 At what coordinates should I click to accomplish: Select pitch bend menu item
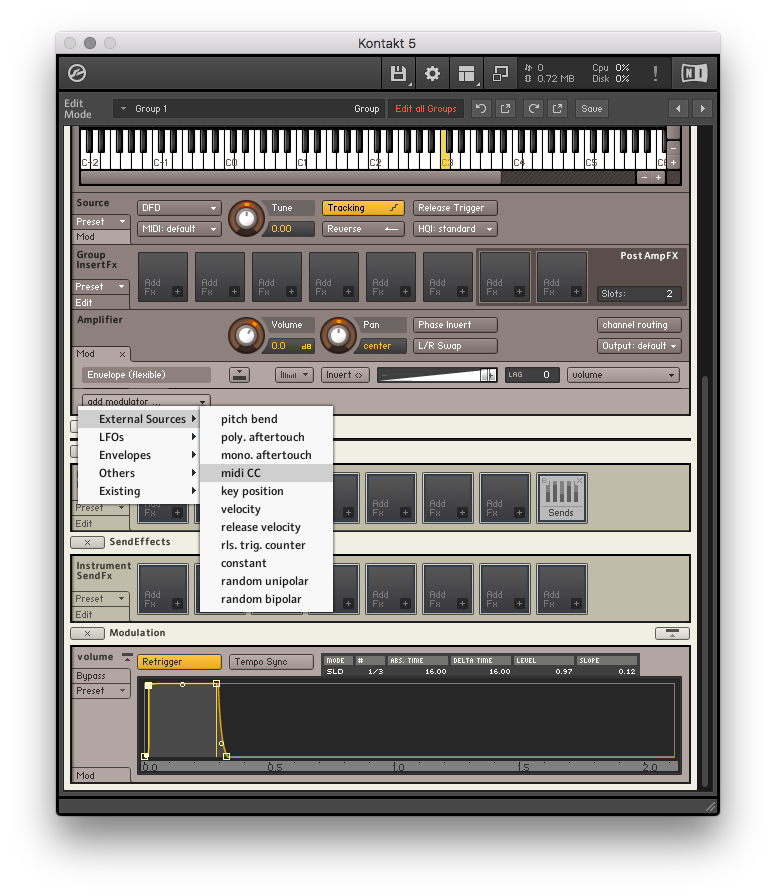(x=266, y=419)
